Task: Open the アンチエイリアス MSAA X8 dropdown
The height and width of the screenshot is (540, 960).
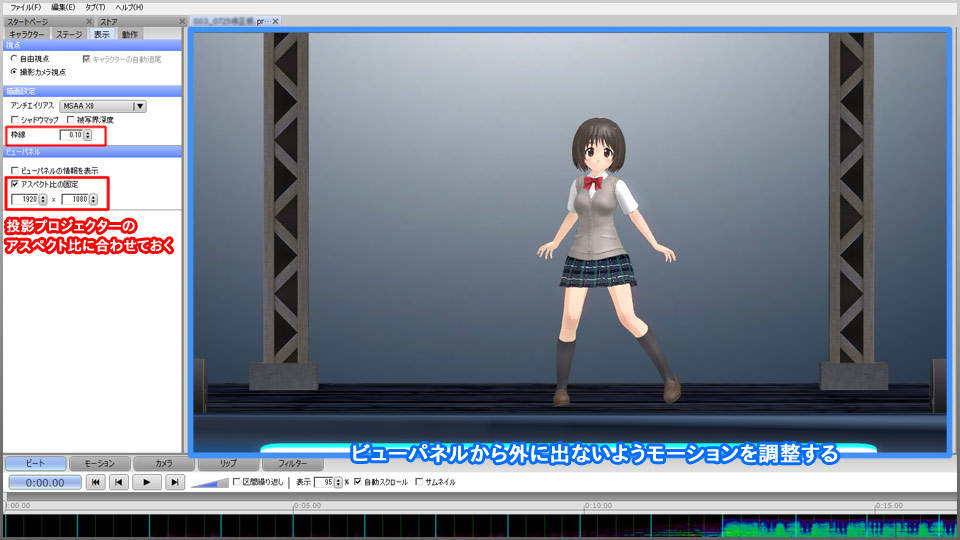Action: pyautogui.click(x=139, y=105)
